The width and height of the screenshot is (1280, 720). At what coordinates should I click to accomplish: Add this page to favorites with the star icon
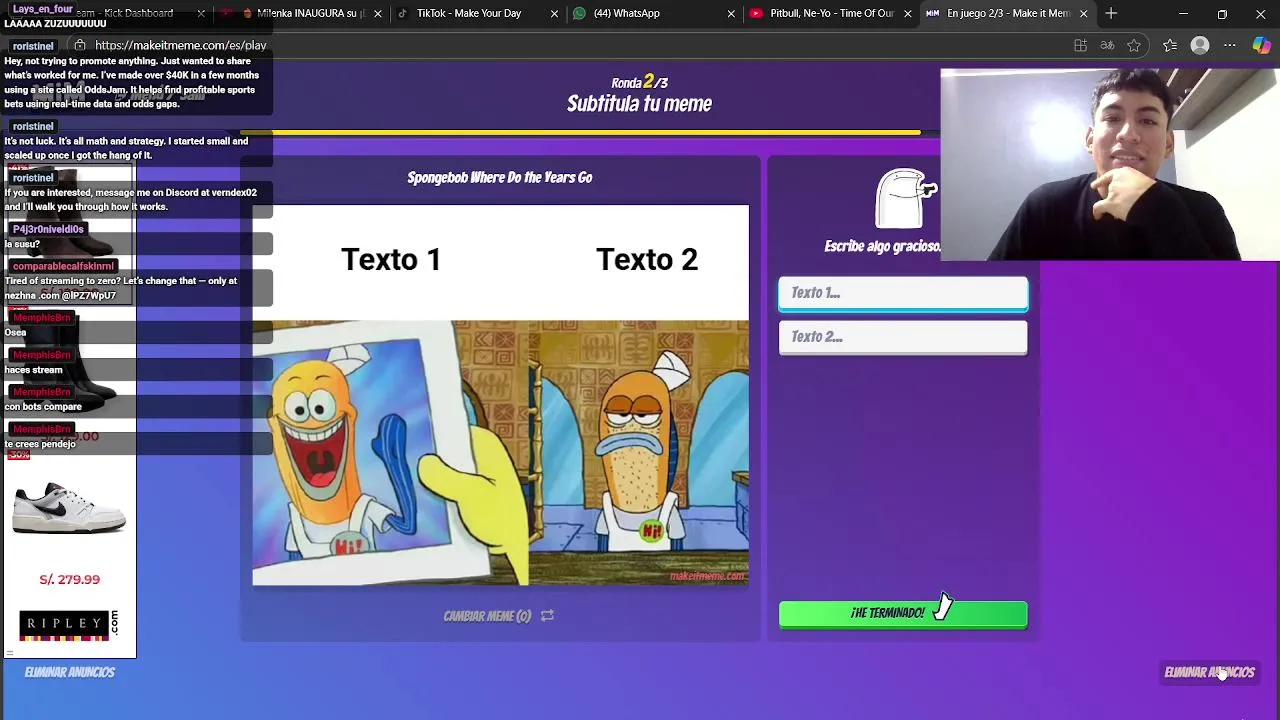pyautogui.click(x=1134, y=45)
